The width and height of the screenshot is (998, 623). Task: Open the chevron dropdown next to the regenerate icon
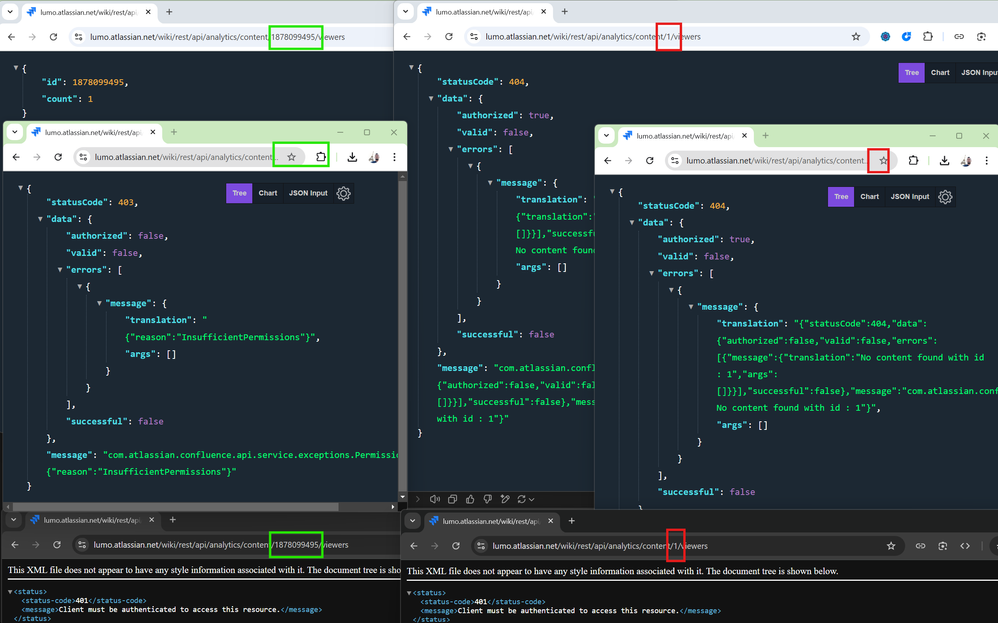532,499
